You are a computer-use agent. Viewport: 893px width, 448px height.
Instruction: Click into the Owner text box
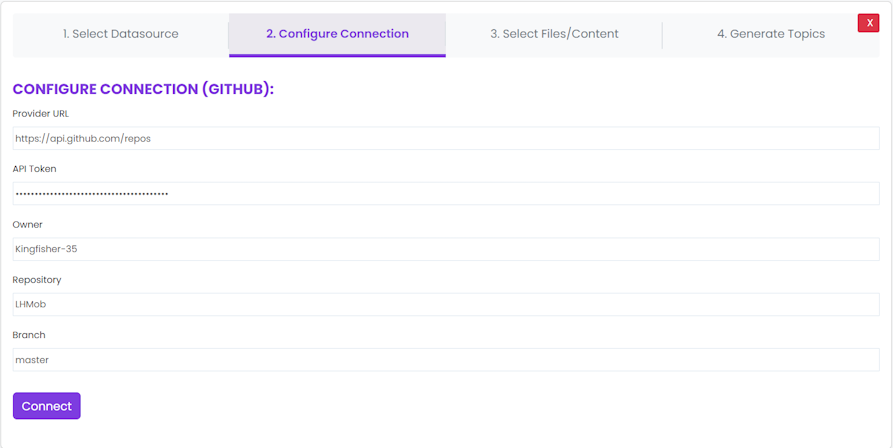click(445, 249)
